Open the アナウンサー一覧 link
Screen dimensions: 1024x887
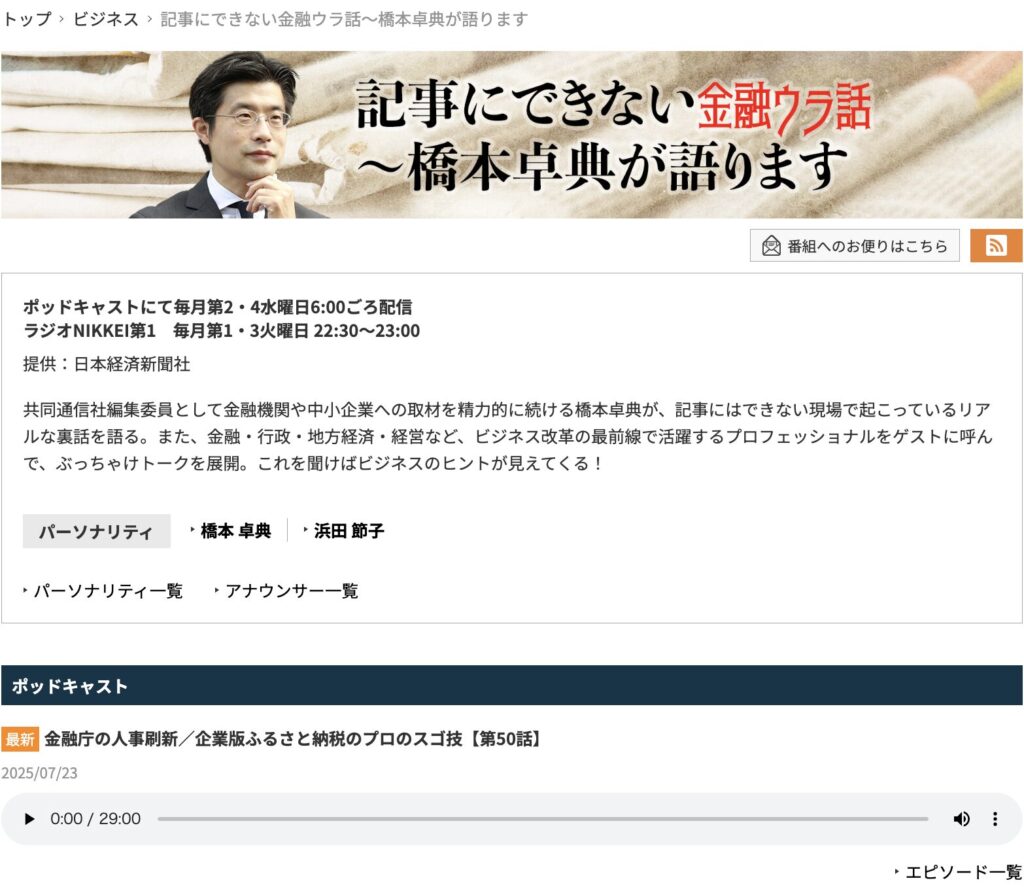(x=291, y=590)
